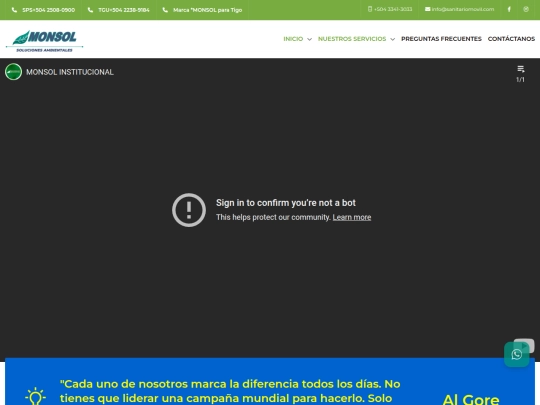Screen dimensions: 540x405
Task: Click the phone icon beside TGU number
Action: pos(90,10)
